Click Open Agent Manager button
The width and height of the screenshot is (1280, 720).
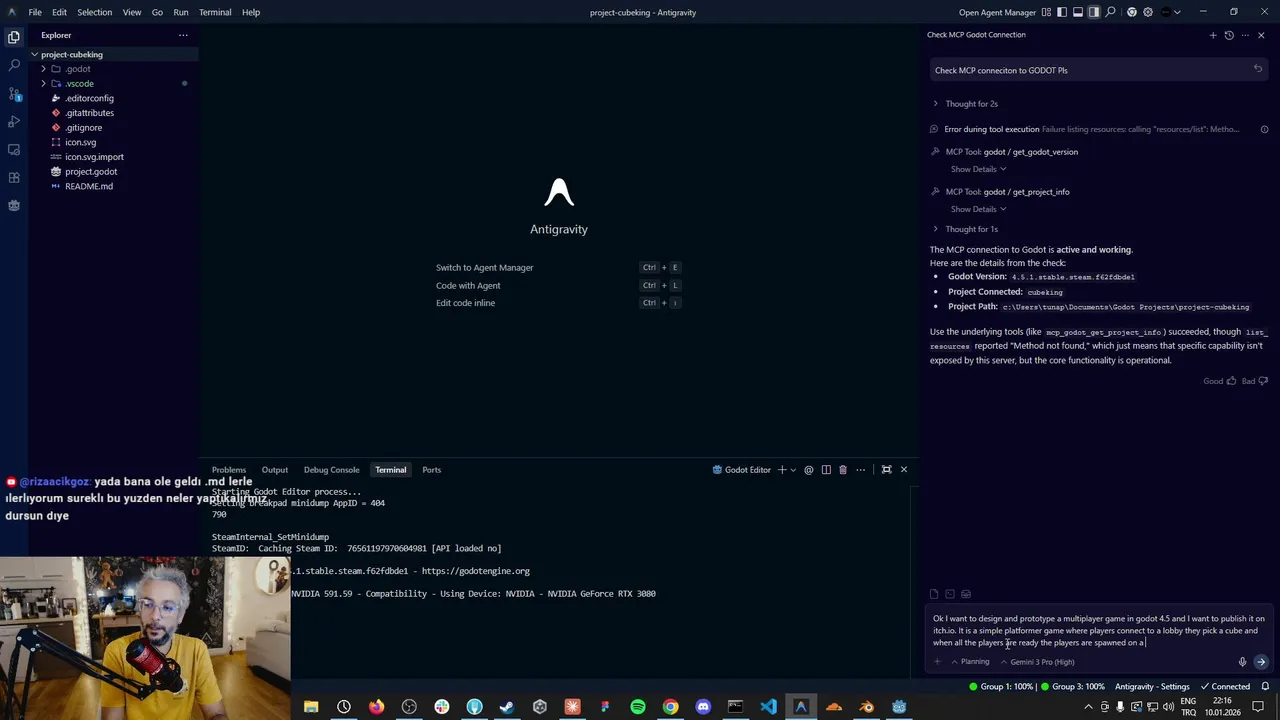coord(997,12)
